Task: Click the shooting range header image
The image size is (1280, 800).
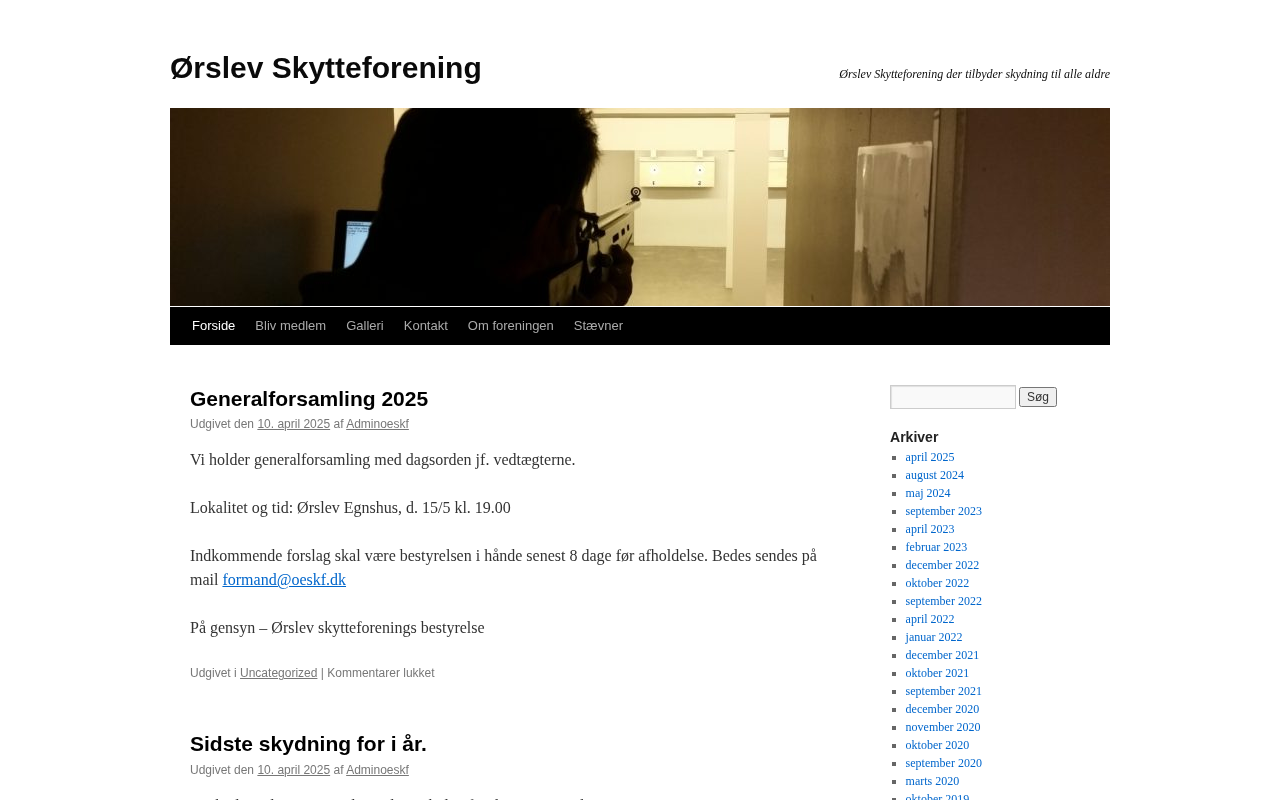Action: (x=640, y=207)
